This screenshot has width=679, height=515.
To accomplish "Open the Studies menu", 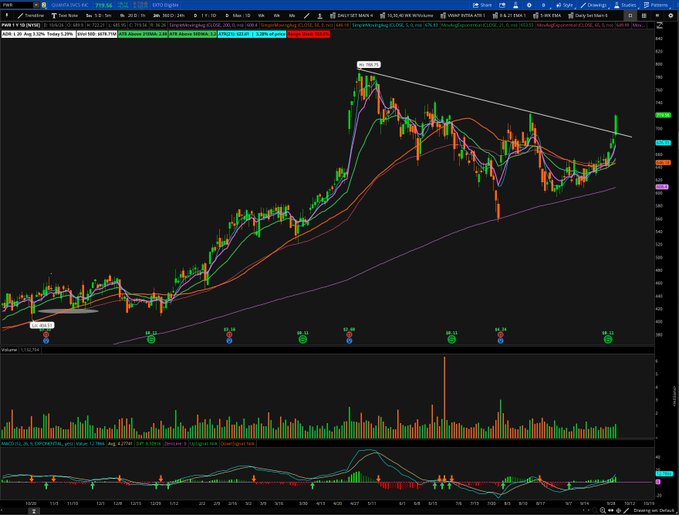I will pyautogui.click(x=625, y=5).
